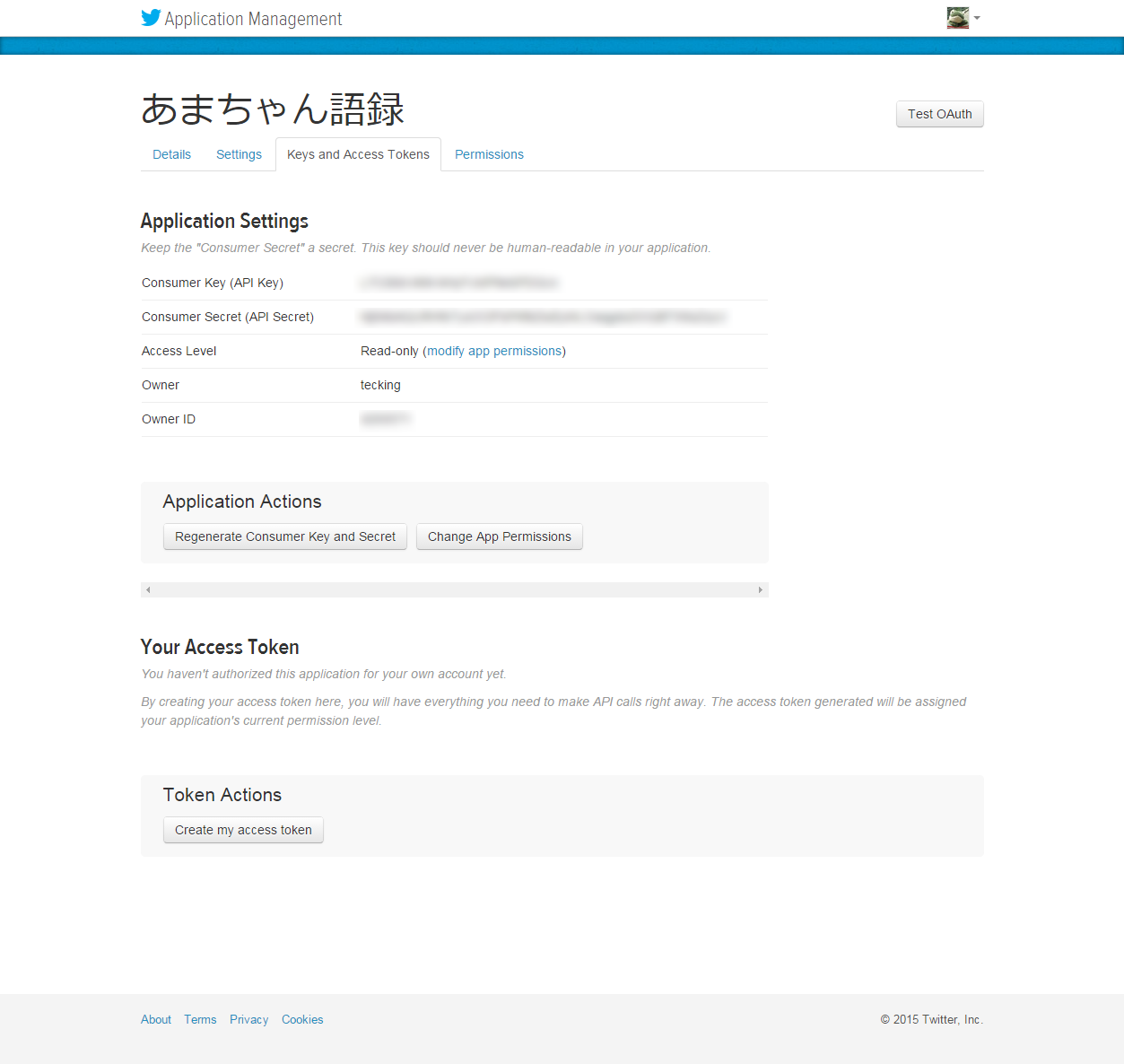The height and width of the screenshot is (1064, 1124).
Task: Click the '© 2015 Twitter, Inc.' footer text
Action: (932, 1019)
